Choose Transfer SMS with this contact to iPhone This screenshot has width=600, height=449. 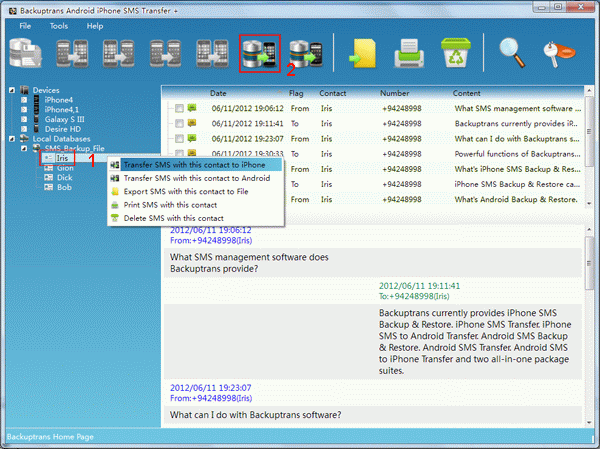(196, 165)
